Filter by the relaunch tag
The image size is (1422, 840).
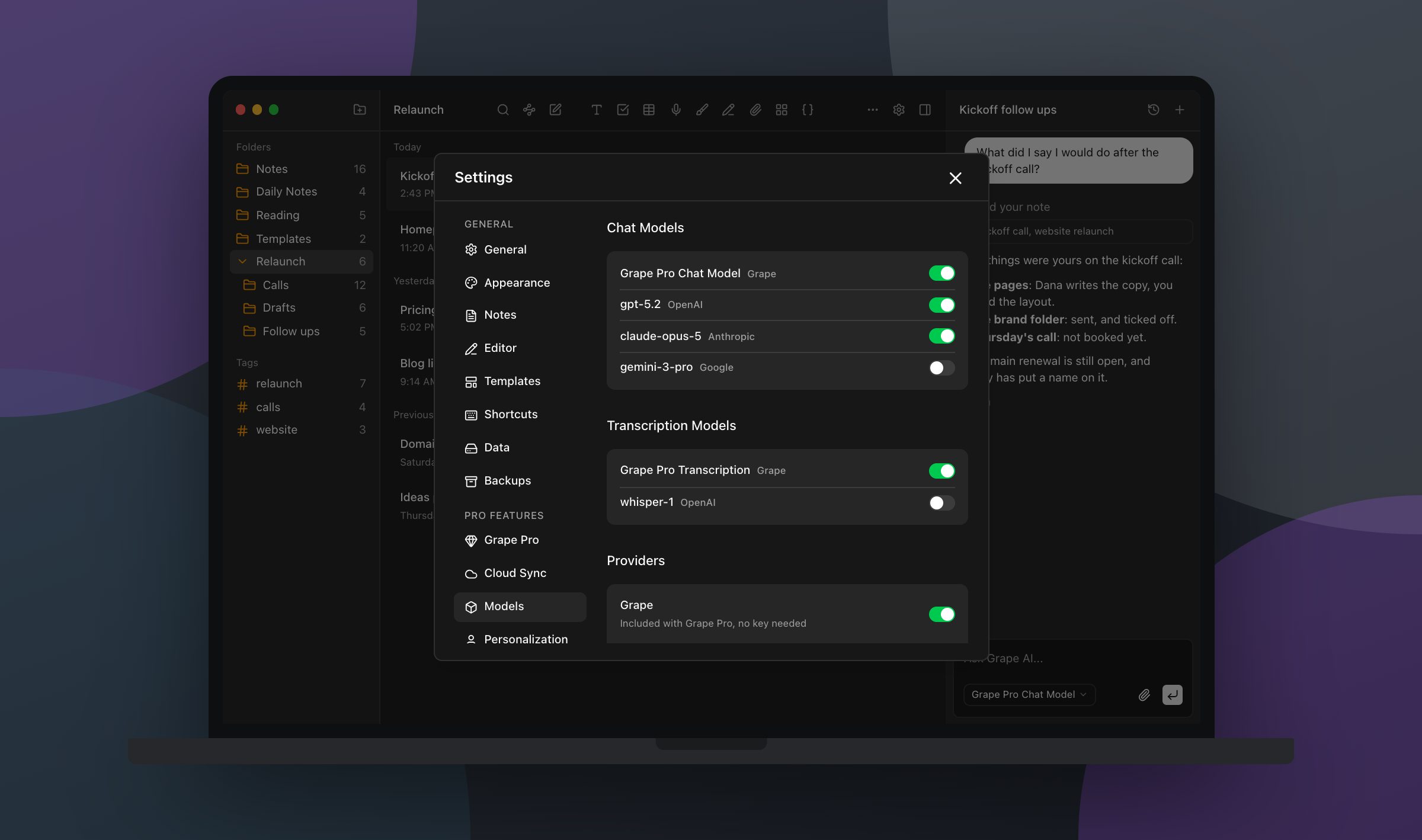pyautogui.click(x=301, y=383)
